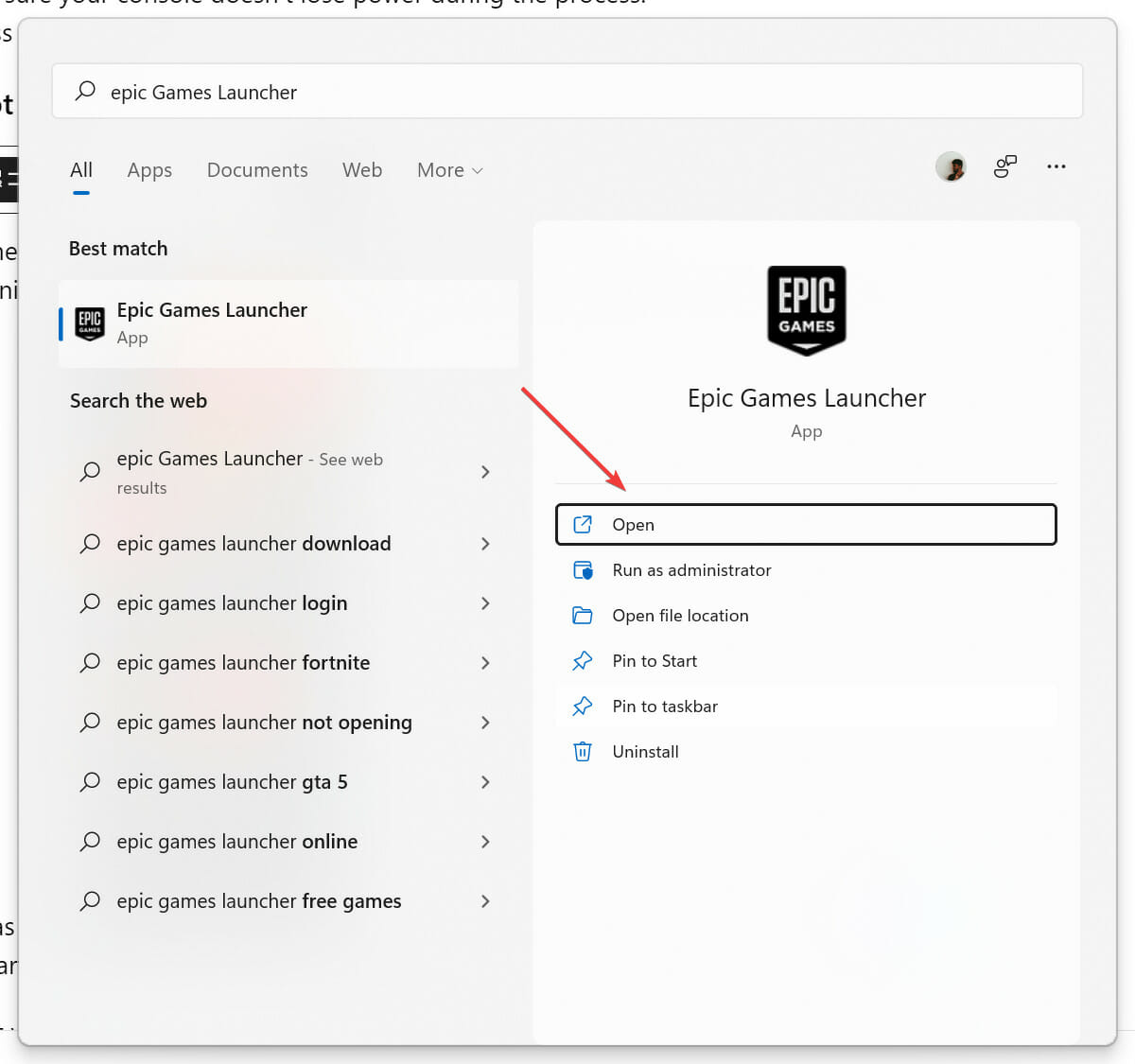Click the Open external-link icon
This screenshot has height=1064, width=1135.
tap(583, 525)
